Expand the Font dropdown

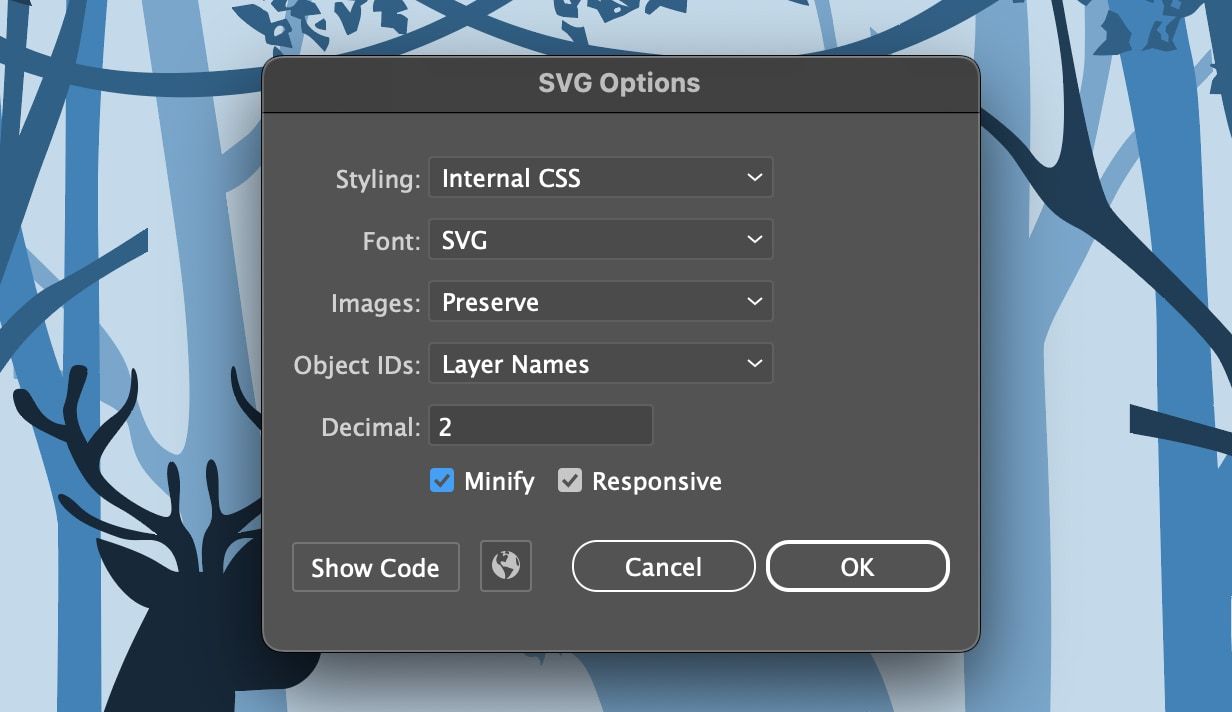(600, 239)
